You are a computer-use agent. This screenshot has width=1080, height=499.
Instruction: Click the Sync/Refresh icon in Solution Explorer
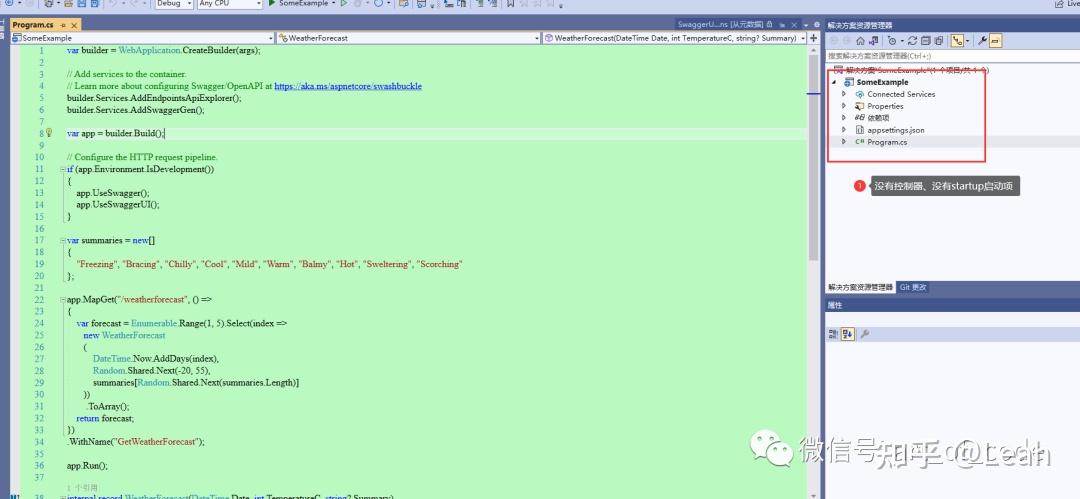pyautogui.click(x=913, y=41)
